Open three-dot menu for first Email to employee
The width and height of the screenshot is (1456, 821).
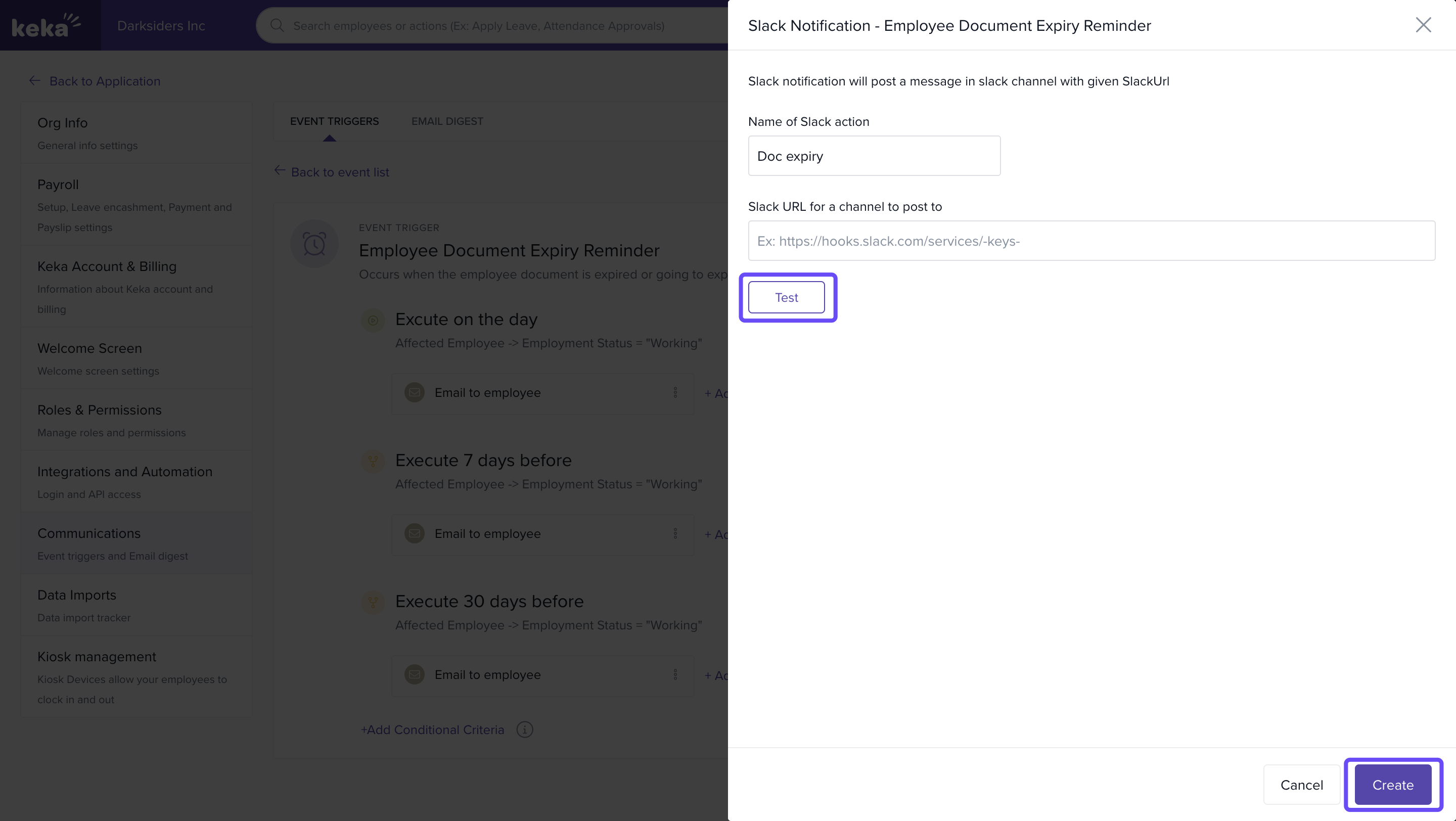[x=675, y=393]
